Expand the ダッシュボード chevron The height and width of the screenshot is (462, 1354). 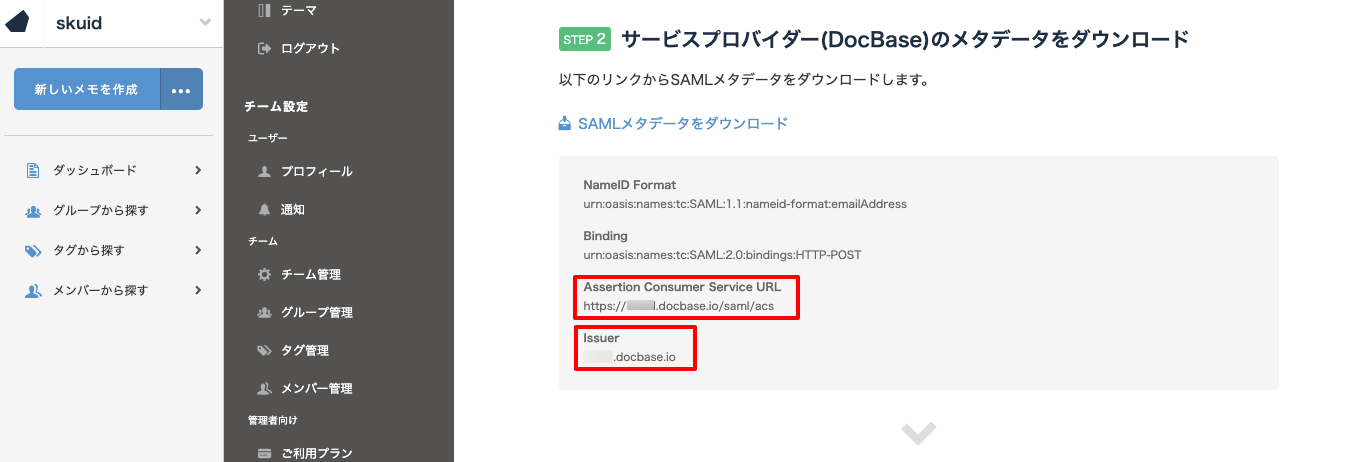[x=198, y=171]
